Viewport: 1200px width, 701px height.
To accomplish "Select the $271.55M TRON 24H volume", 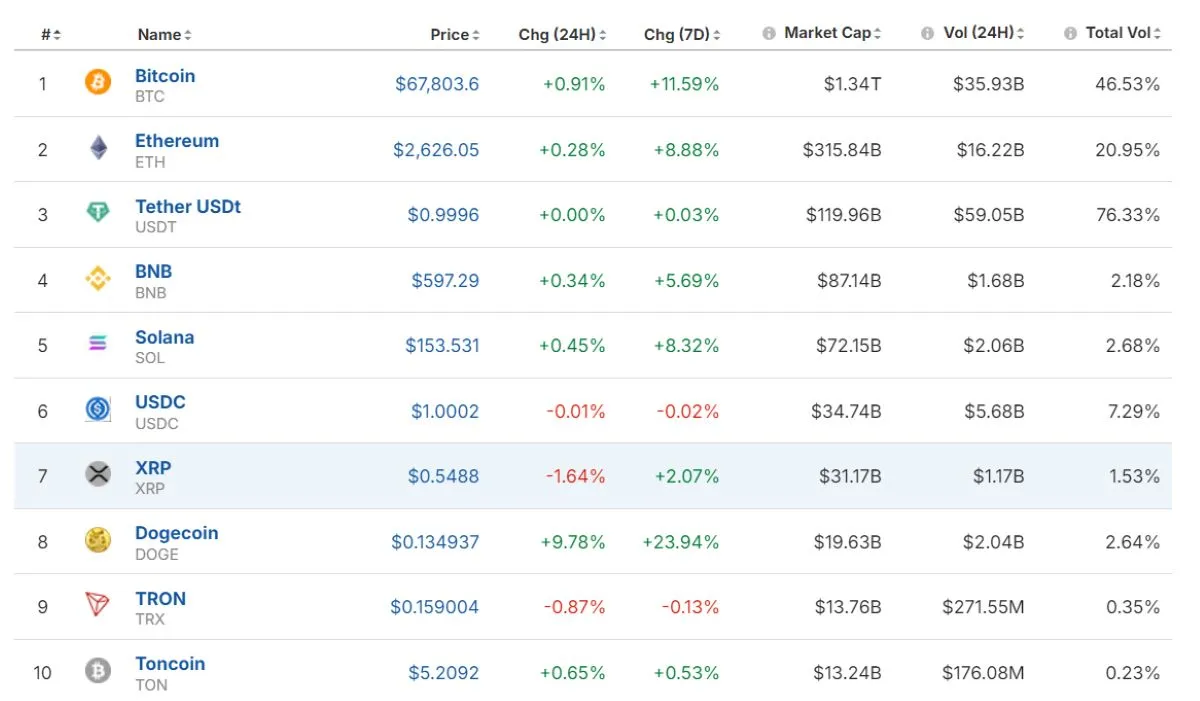I will tap(983, 607).
